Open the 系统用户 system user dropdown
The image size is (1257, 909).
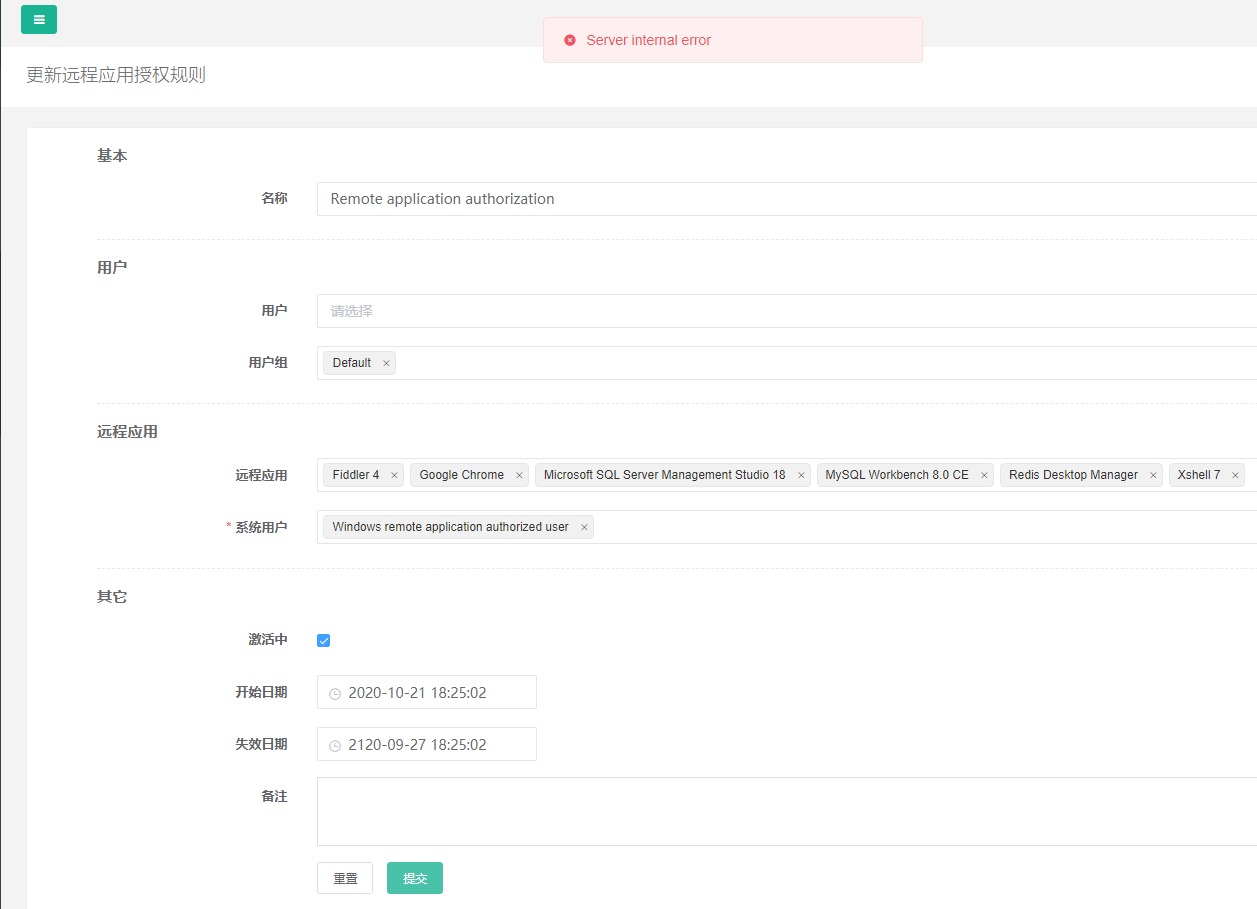click(800, 527)
